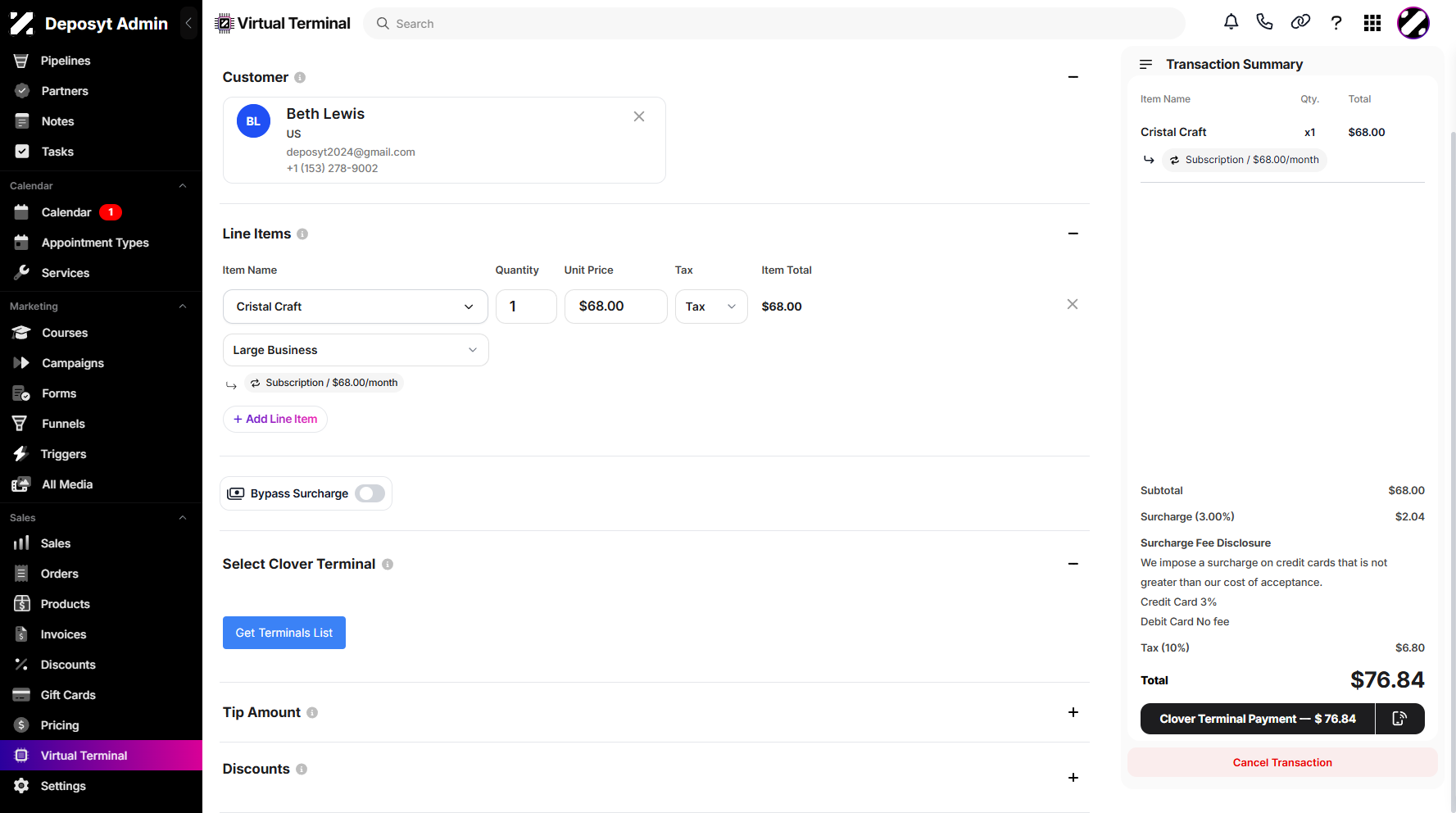The image size is (1456, 813).
Task: Open the Cristal Craft item dropdown
Action: [x=356, y=307]
